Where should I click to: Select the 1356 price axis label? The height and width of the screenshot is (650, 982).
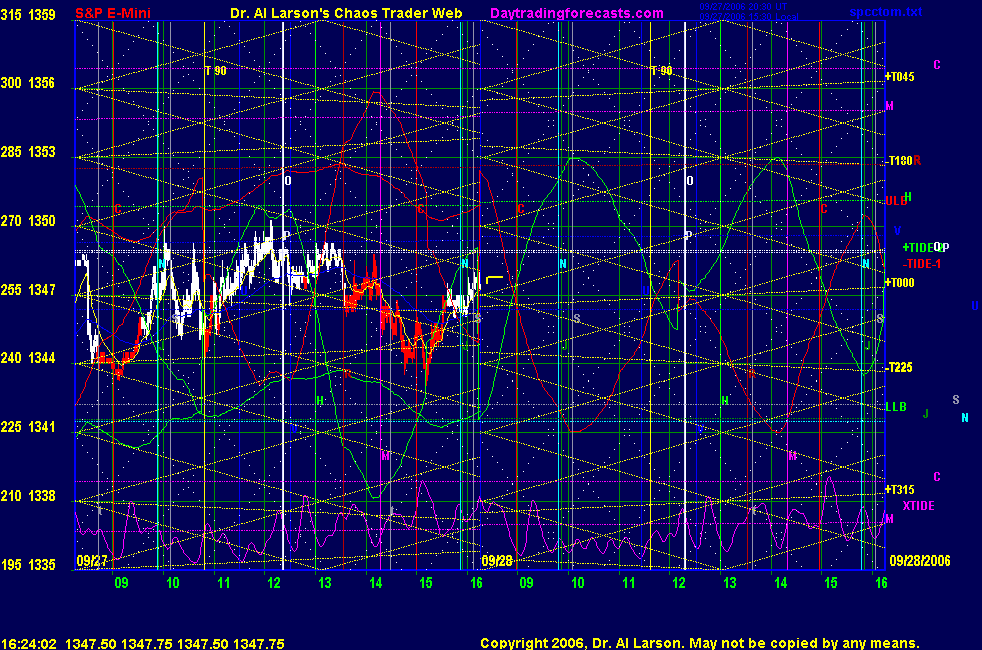click(x=43, y=83)
